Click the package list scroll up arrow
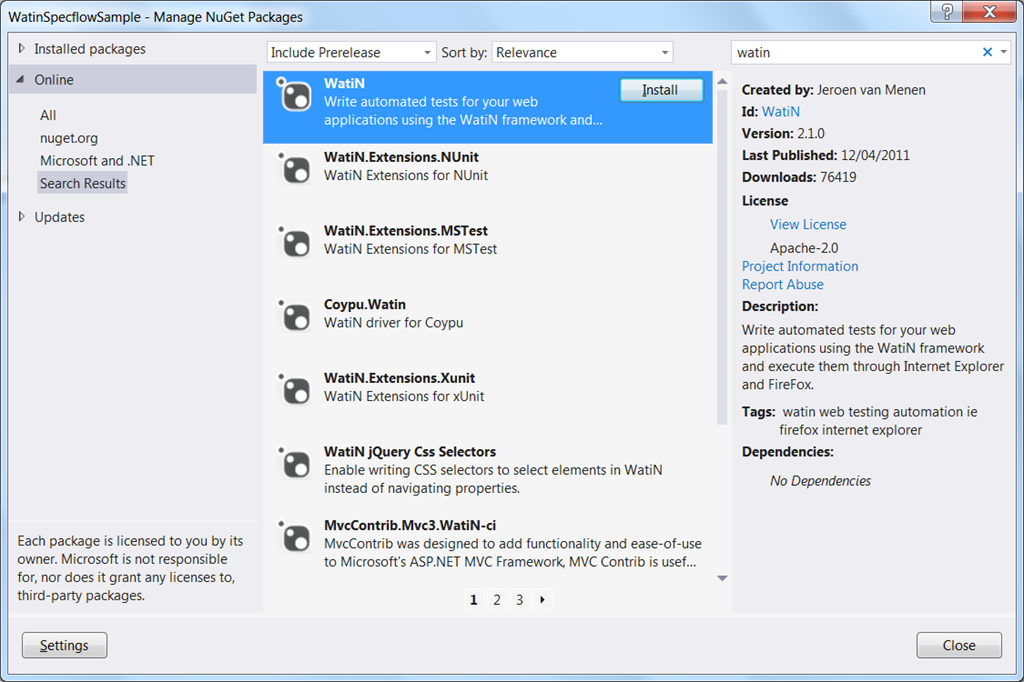Screen dimensions: 1024x682 [722, 82]
